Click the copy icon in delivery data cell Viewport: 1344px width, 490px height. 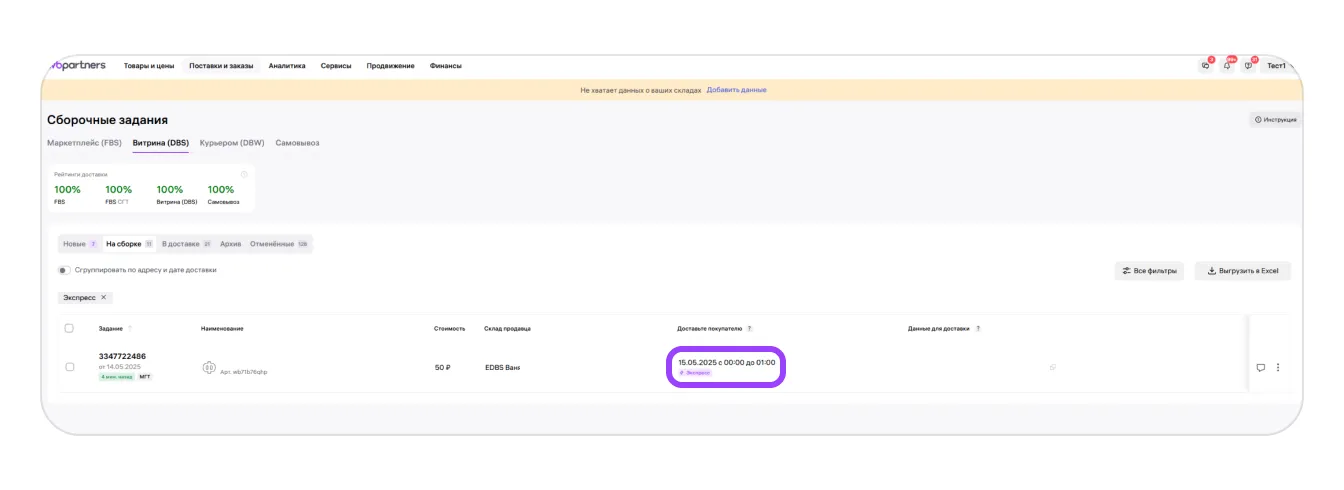[x=1052, y=367]
